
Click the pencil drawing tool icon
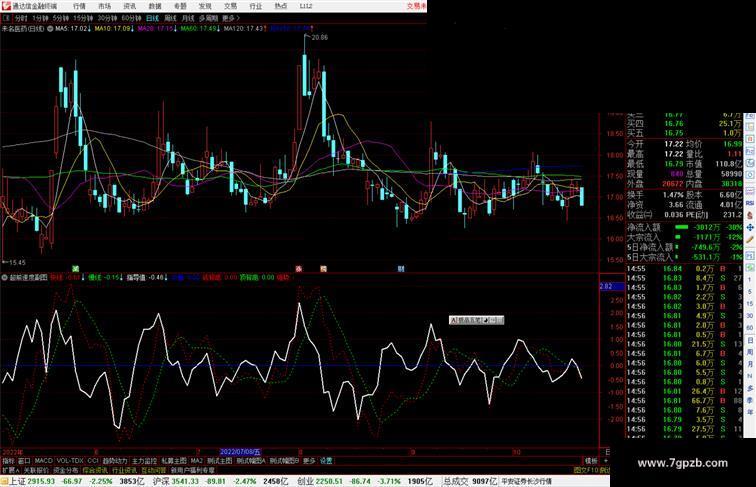coord(750,240)
